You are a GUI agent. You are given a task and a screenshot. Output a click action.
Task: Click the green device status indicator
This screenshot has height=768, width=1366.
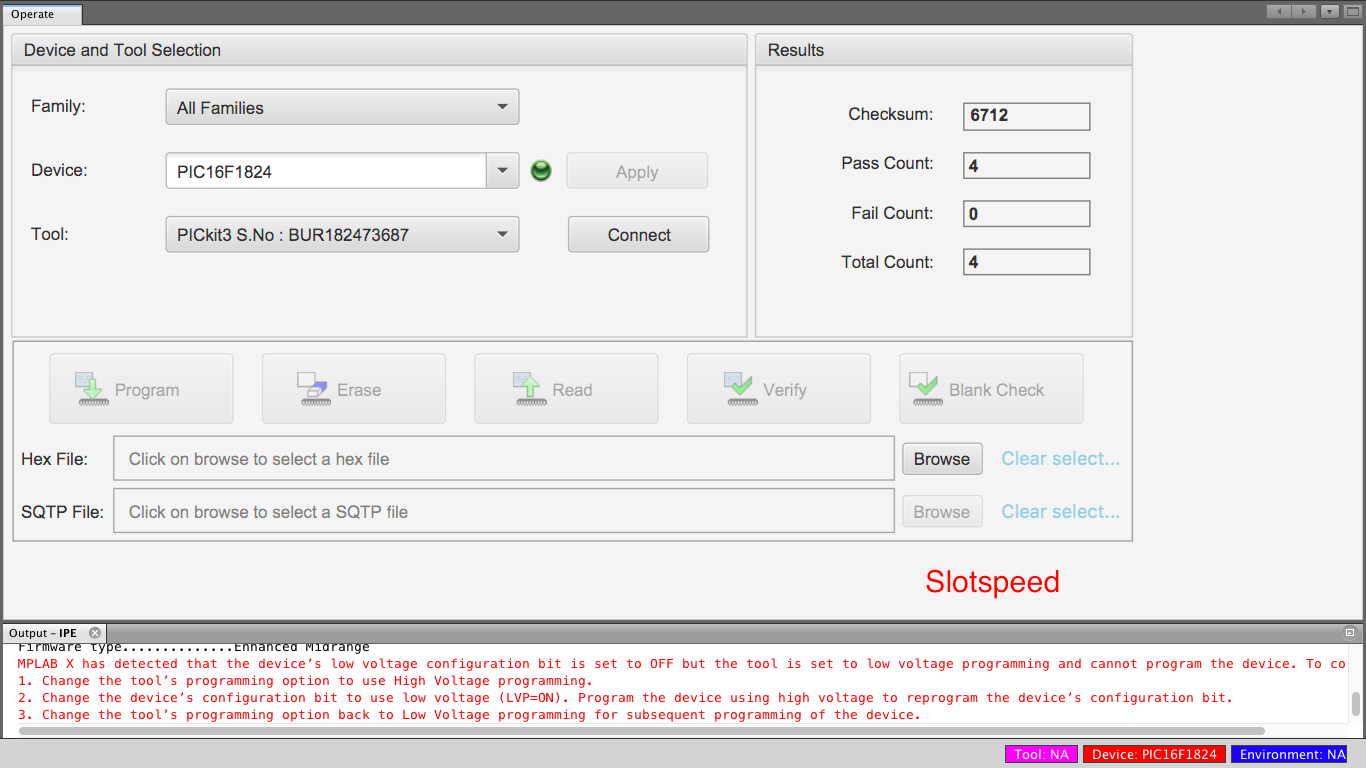pyautogui.click(x=541, y=171)
